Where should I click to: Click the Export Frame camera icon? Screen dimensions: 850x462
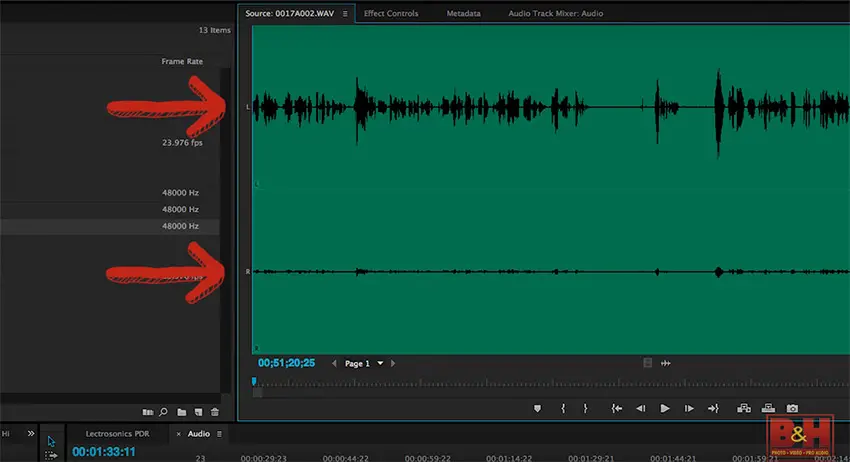click(x=792, y=408)
